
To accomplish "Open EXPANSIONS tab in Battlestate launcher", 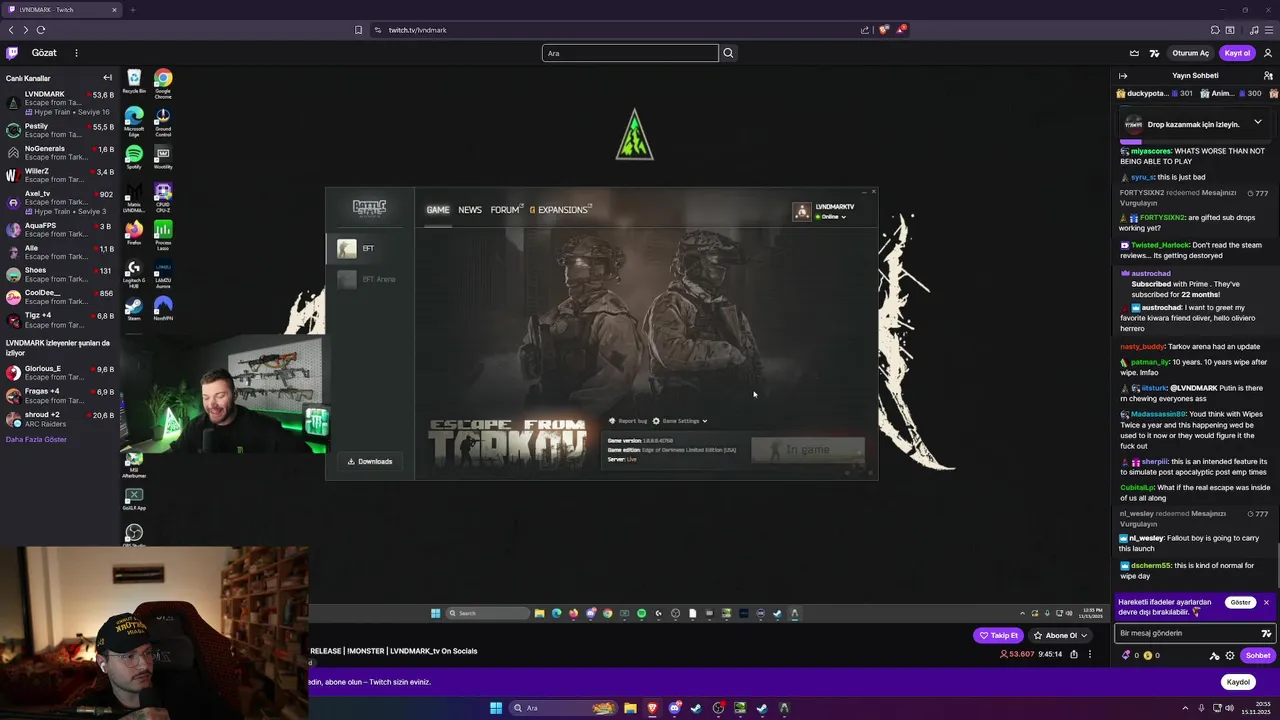I will coord(560,210).
